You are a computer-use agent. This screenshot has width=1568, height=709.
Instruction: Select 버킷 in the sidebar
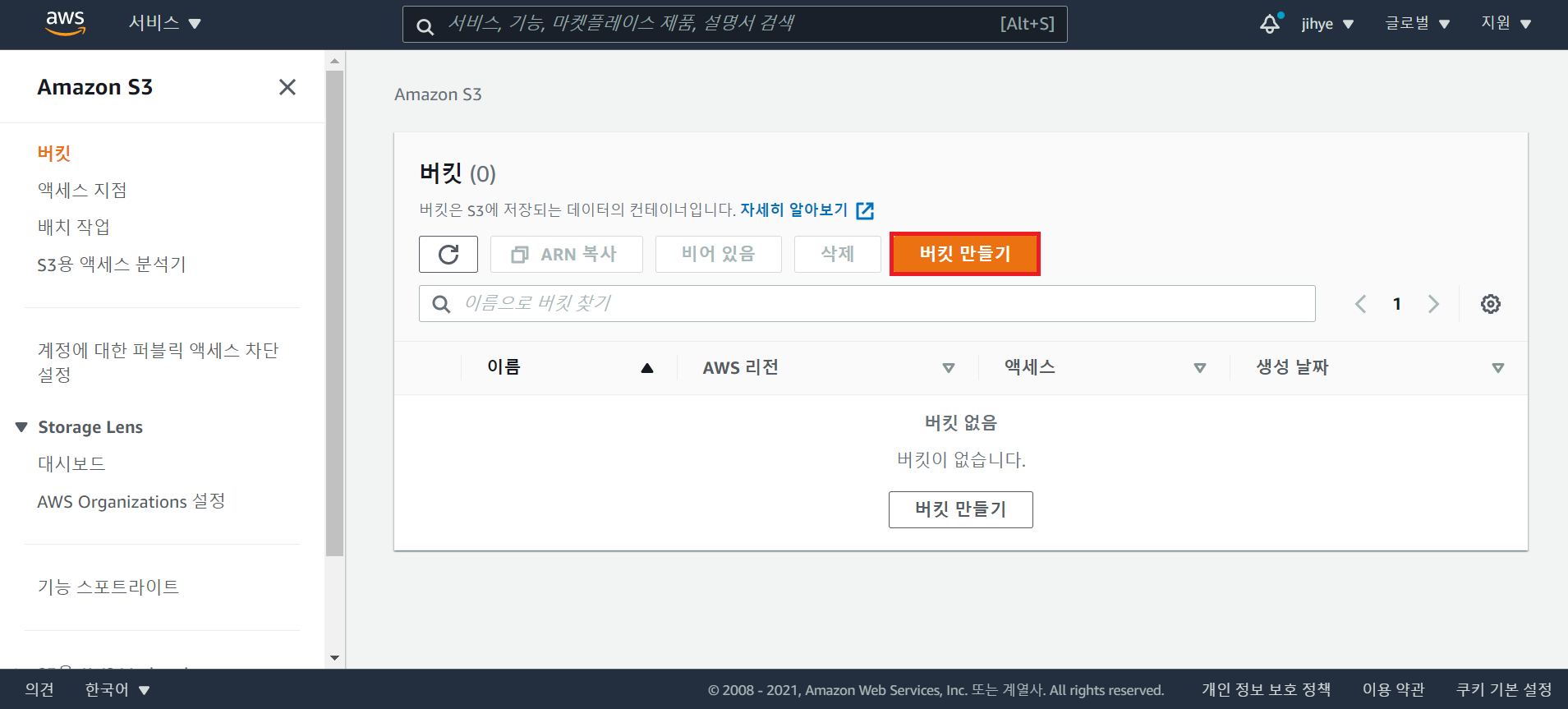click(54, 153)
